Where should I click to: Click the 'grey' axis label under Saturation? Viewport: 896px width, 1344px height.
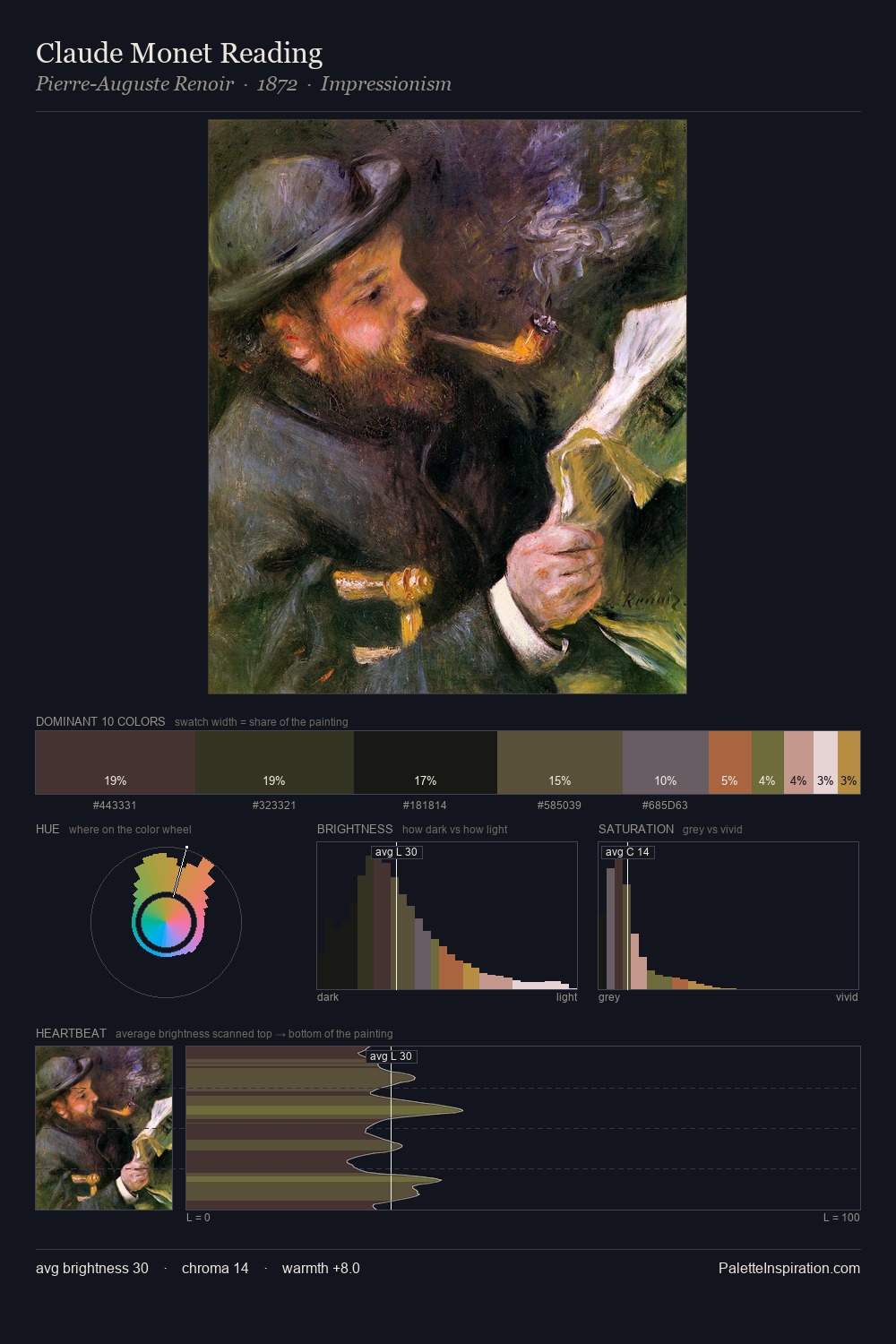point(609,996)
